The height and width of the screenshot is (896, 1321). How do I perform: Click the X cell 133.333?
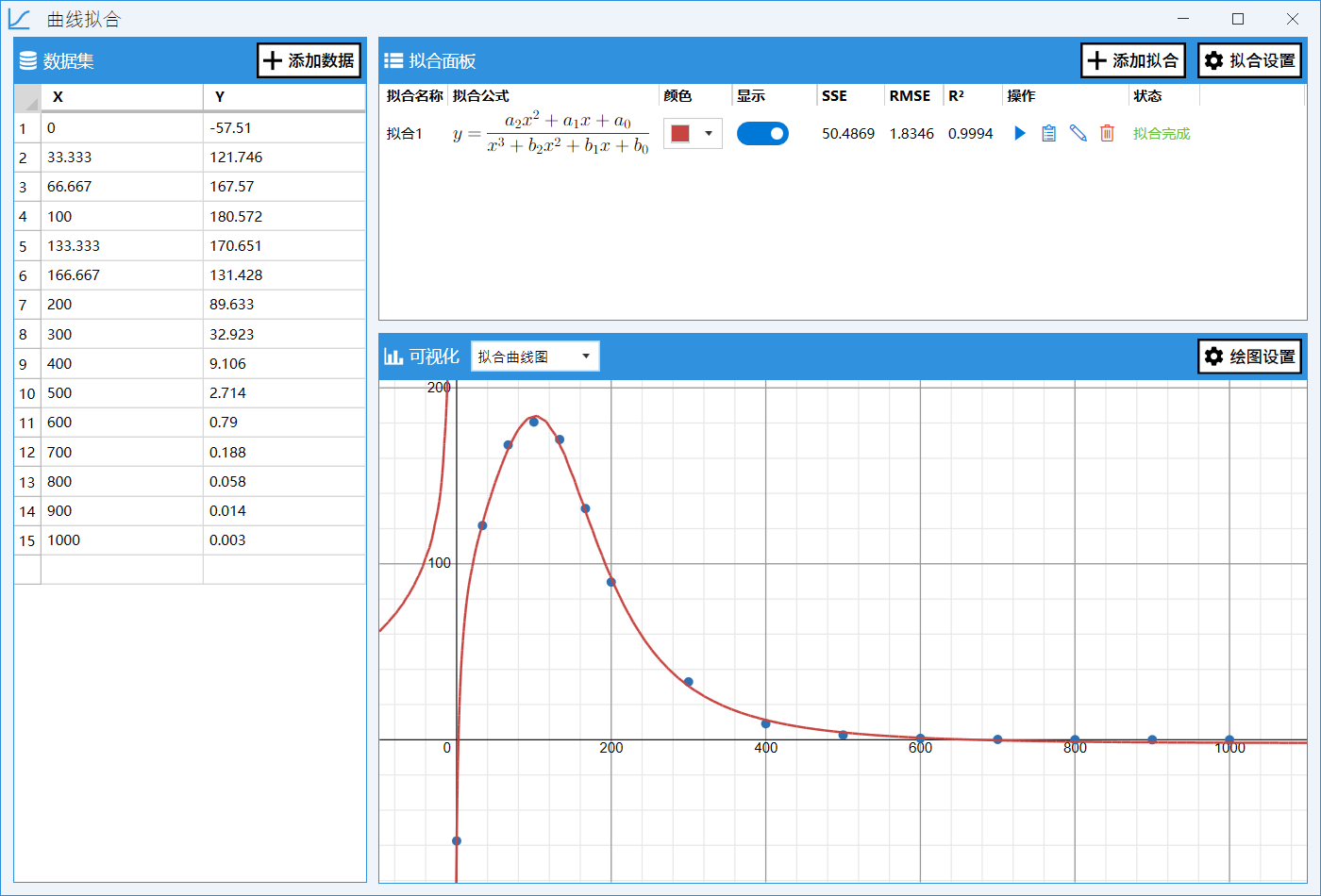point(122,246)
